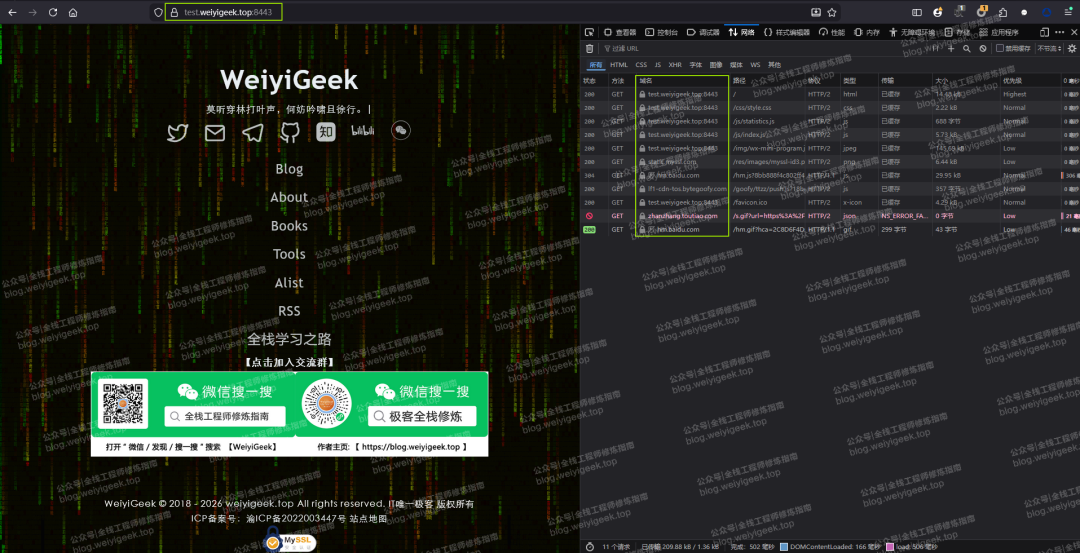This screenshot has width=1080, height=553.
Task: Select the /favicon.ico request row
Action: [x=829, y=202]
